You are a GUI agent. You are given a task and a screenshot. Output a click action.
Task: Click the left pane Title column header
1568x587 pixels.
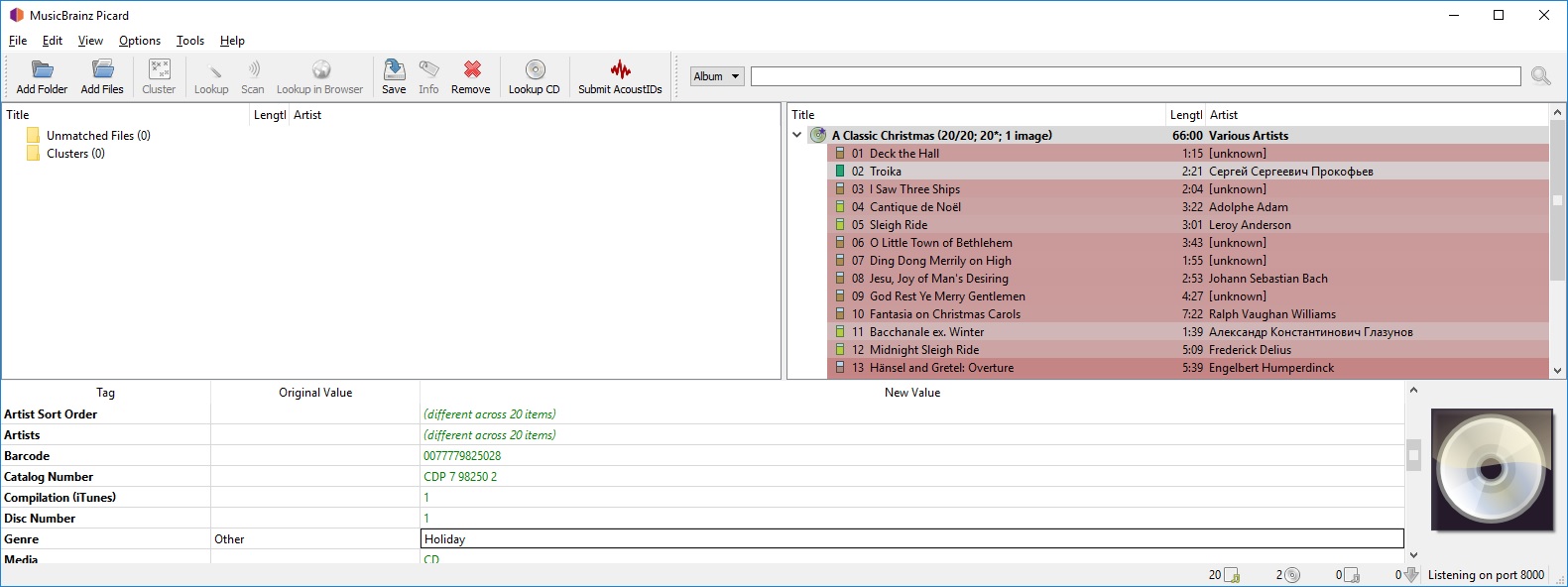click(126, 114)
